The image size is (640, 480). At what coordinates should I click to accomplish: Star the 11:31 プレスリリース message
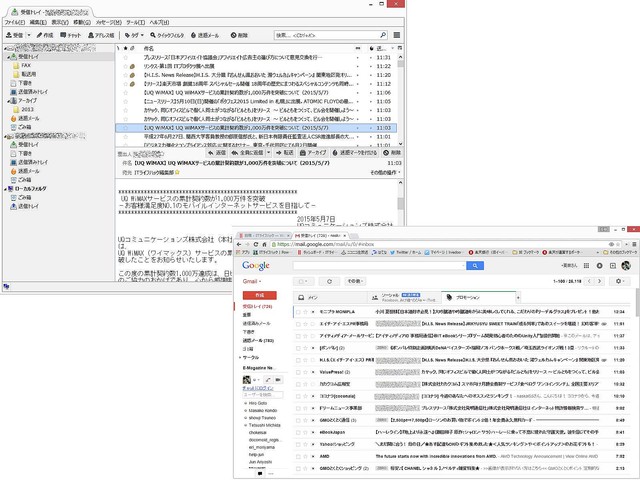pyautogui.click(x=125, y=58)
